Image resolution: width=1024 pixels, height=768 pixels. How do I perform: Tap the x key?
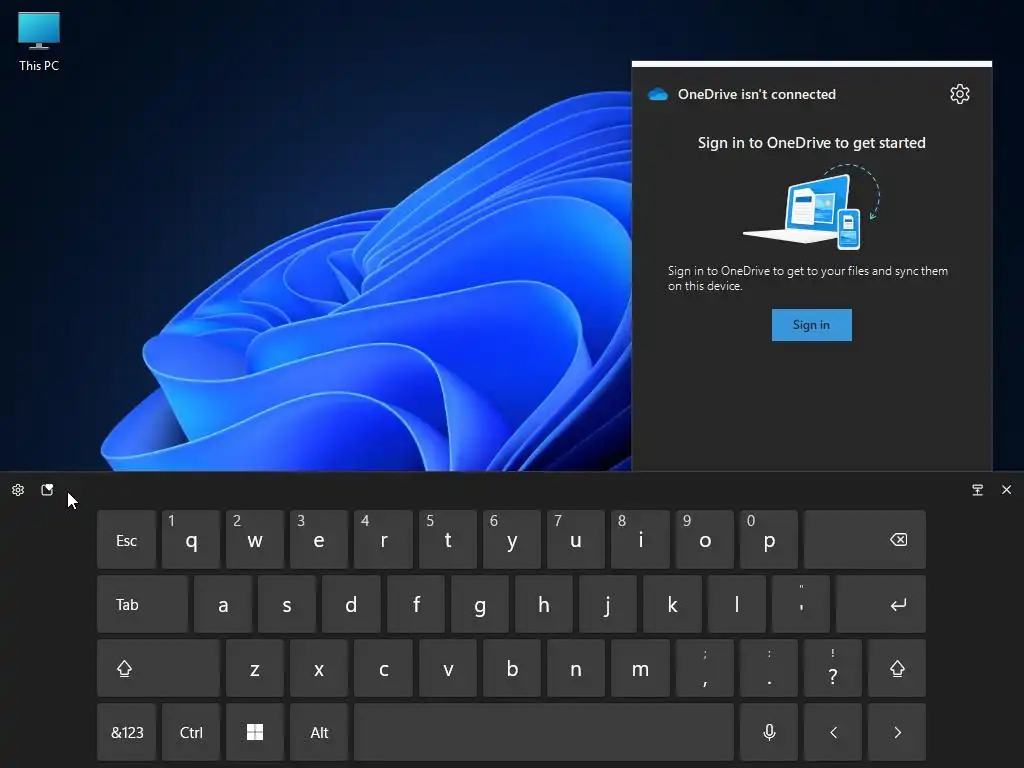[319, 668]
